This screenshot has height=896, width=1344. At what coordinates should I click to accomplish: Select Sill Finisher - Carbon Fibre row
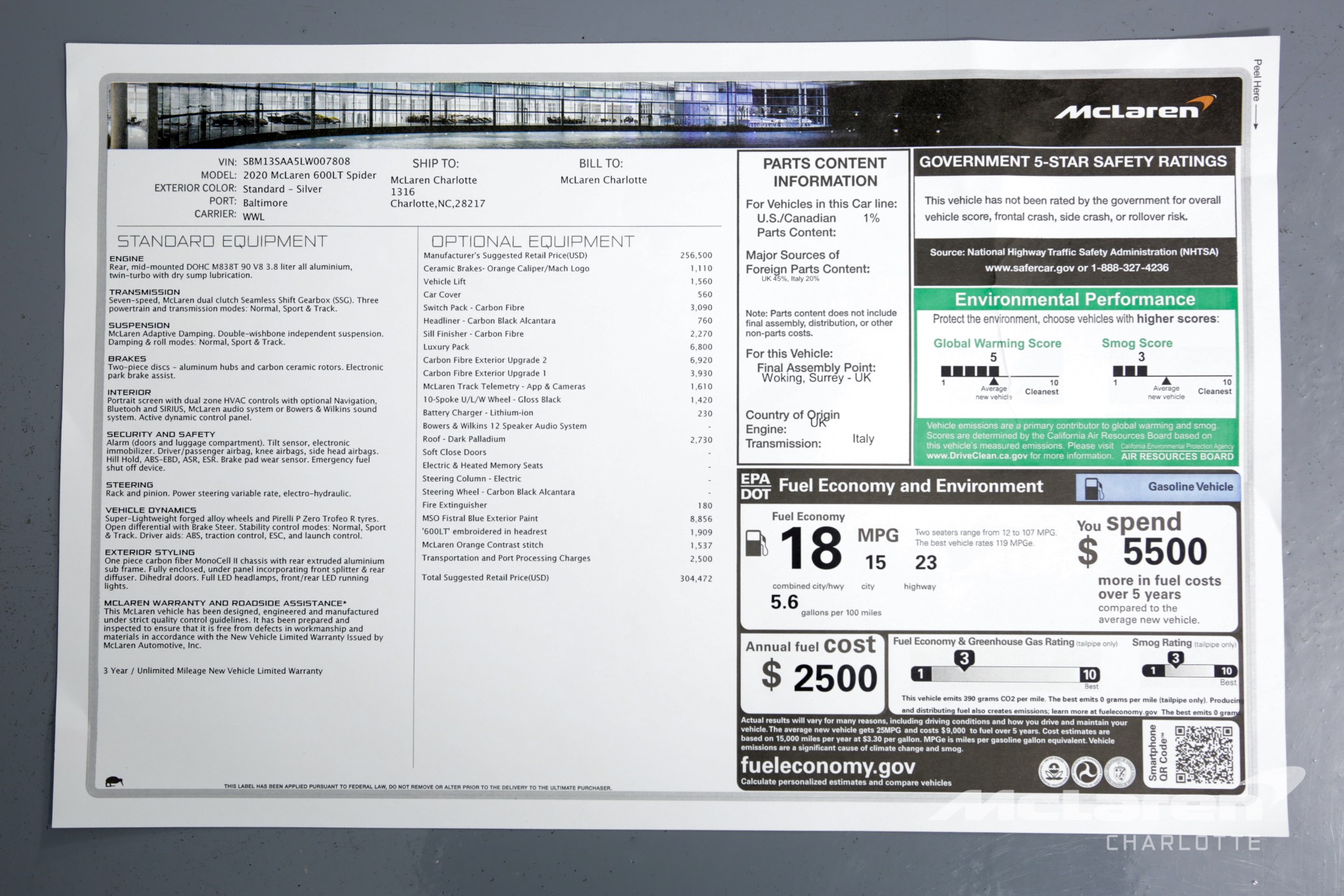[568, 334]
